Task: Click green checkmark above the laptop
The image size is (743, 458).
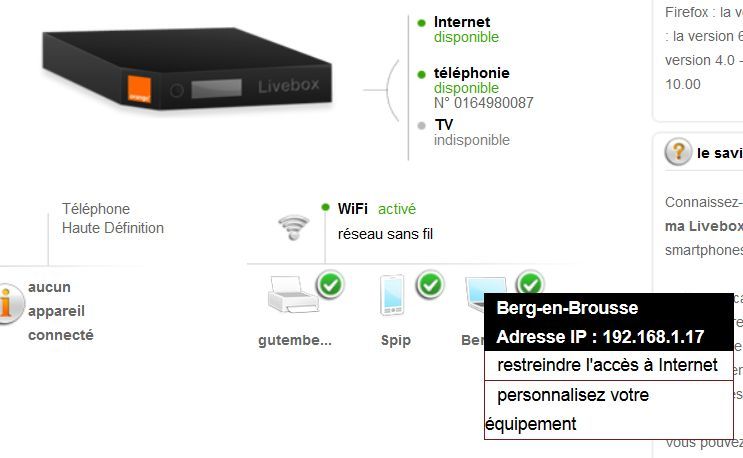Action: (530, 282)
